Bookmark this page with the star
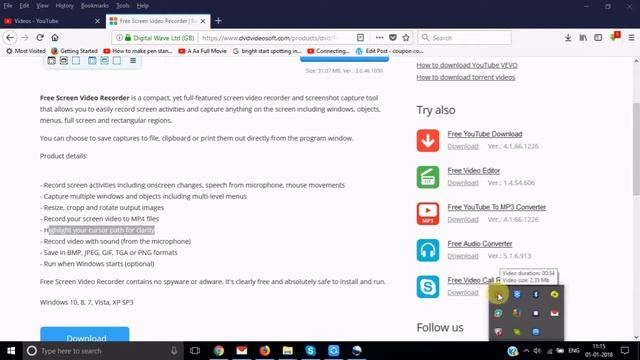The width and height of the screenshot is (640, 360). (406, 38)
